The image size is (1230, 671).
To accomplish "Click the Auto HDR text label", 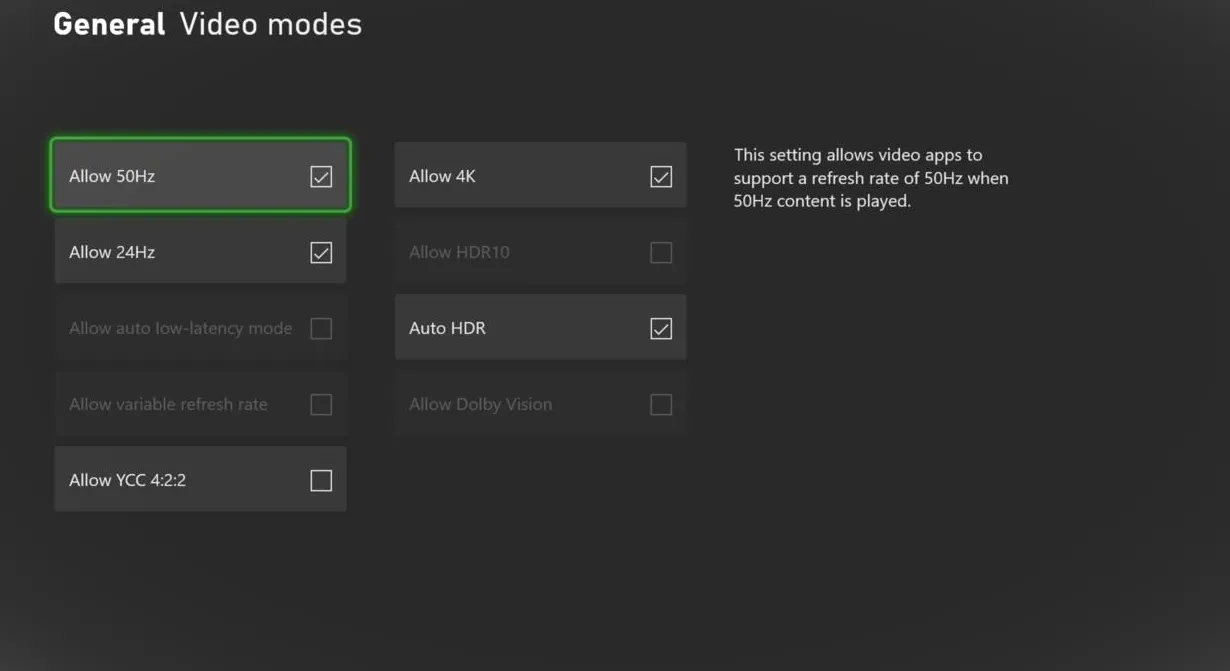I will (447, 329).
